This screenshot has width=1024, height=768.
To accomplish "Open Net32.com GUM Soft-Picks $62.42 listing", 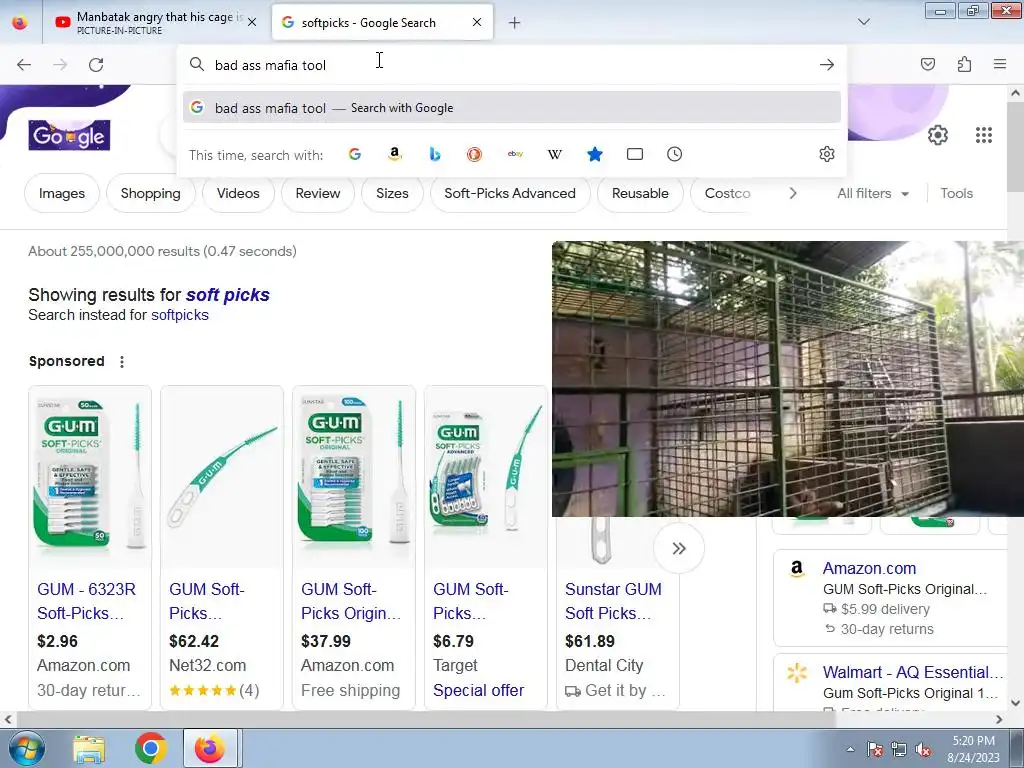I will (206, 601).
